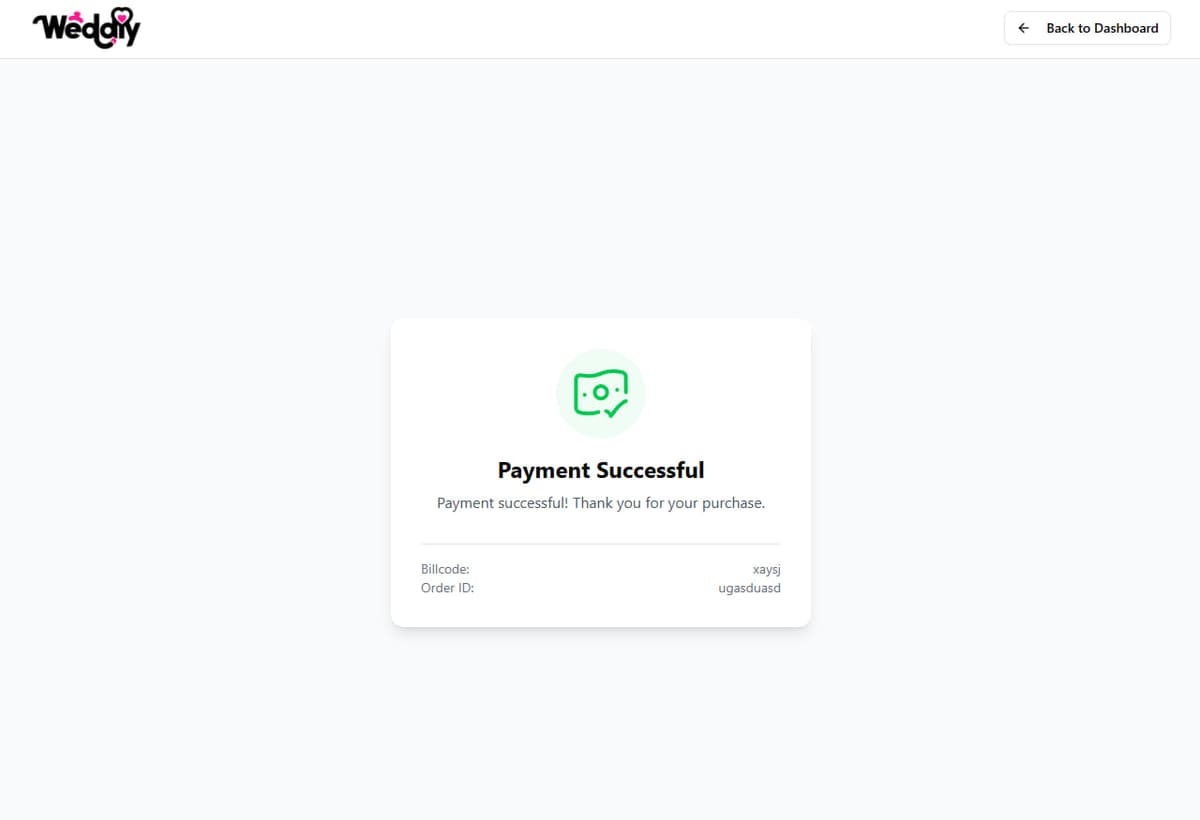Click the checkmark on the green banknote icon
The height and width of the screenshot is (820, 1200).
click(x=615, y=407)
